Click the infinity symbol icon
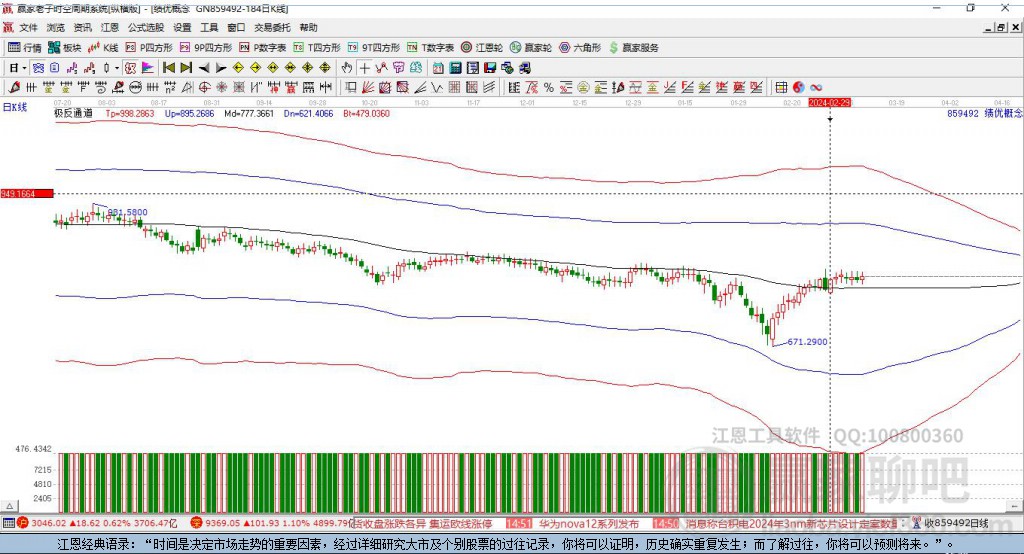The width and height of the screenshot is (1024, 554). [x=816, y=87]
